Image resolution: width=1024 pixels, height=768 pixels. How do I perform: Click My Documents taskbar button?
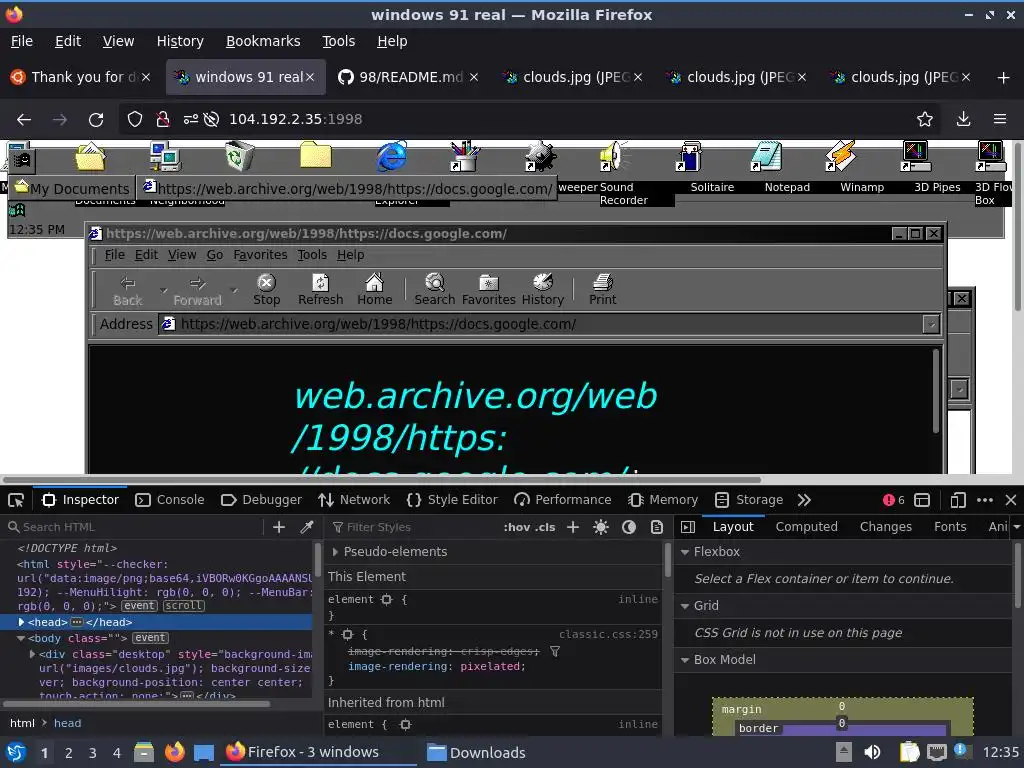pos(72,189)
